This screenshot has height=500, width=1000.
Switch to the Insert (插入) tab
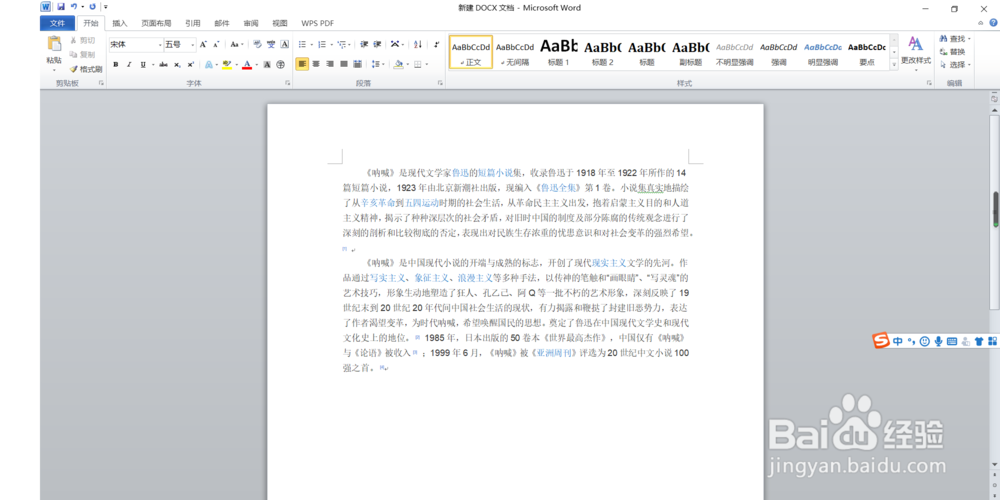pyautogui.click(x=120, y=23)
